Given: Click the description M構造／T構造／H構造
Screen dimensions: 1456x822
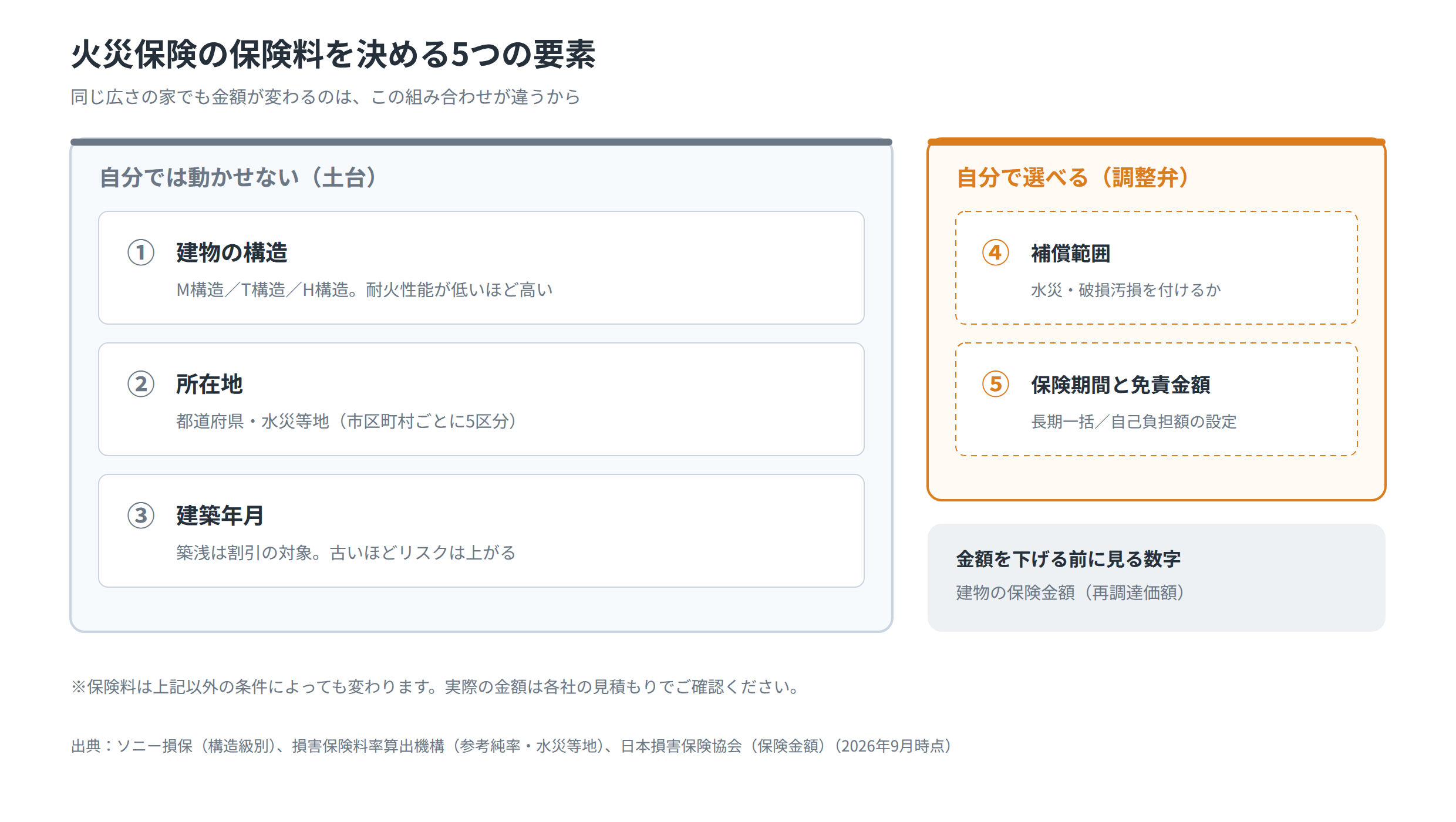Looking at the screenshot, I should click(x=365, y=290).
